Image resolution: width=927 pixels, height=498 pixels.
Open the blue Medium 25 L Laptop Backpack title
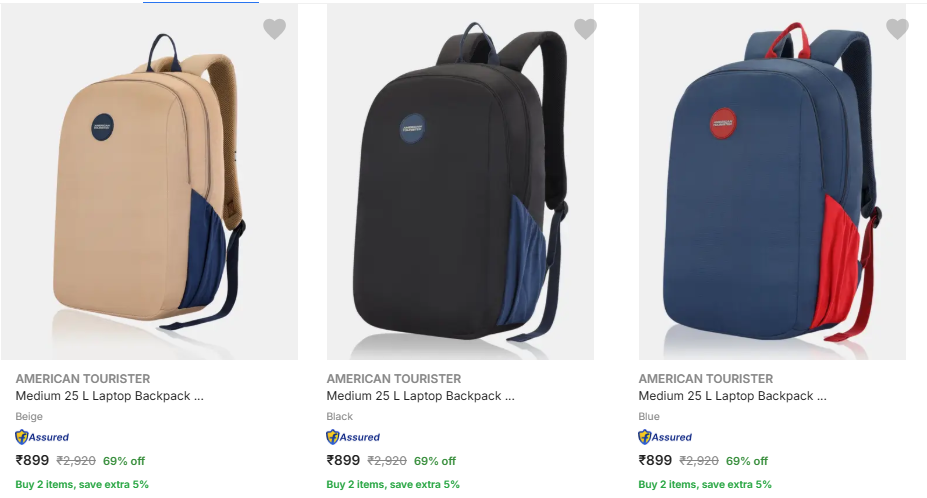coord(733,396)
